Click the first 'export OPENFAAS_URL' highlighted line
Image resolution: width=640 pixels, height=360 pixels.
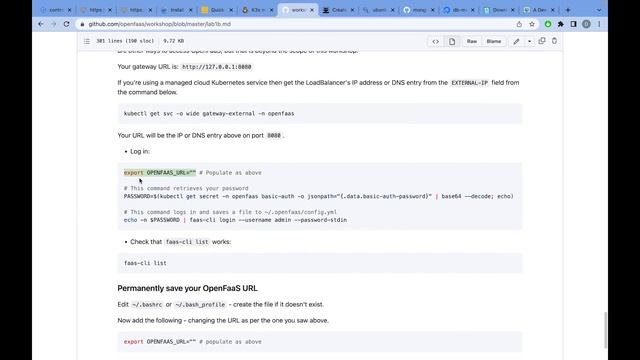160,173
